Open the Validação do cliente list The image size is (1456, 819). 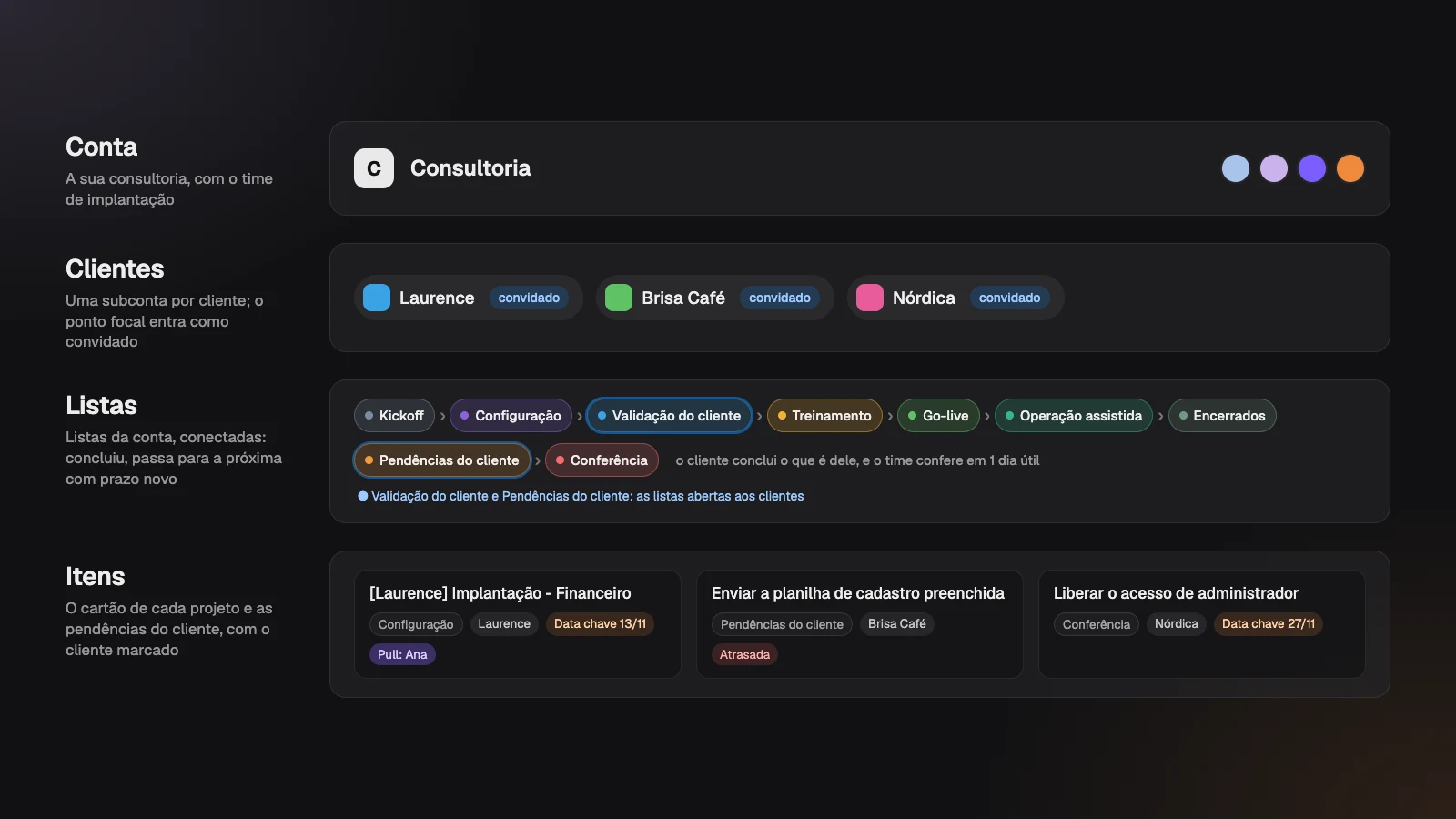coord(669,416)
